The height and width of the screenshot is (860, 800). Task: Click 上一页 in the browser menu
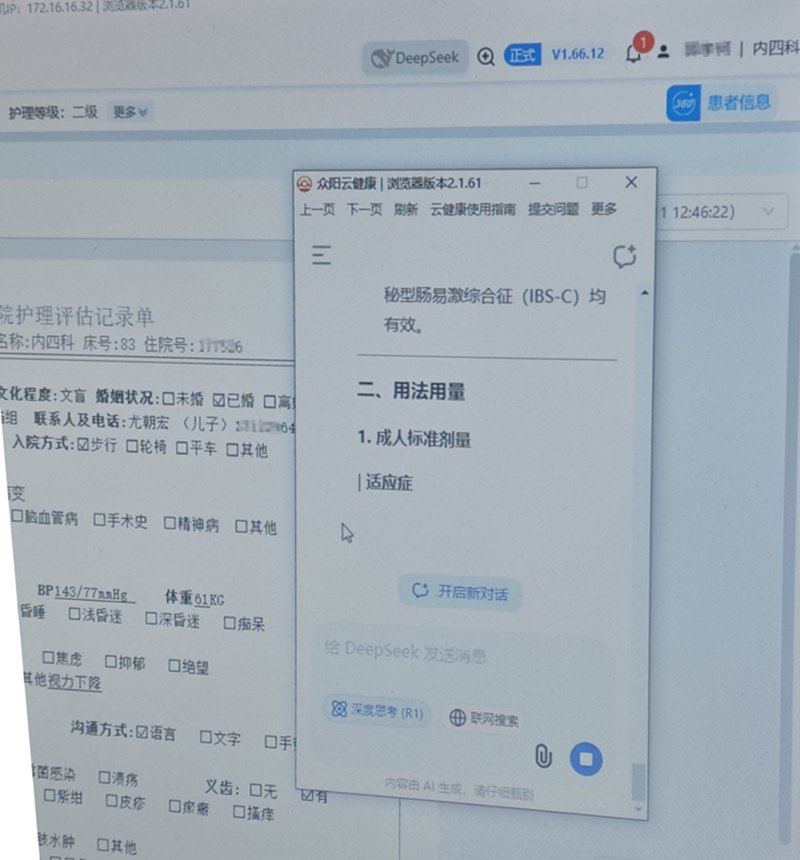[317, 209]
